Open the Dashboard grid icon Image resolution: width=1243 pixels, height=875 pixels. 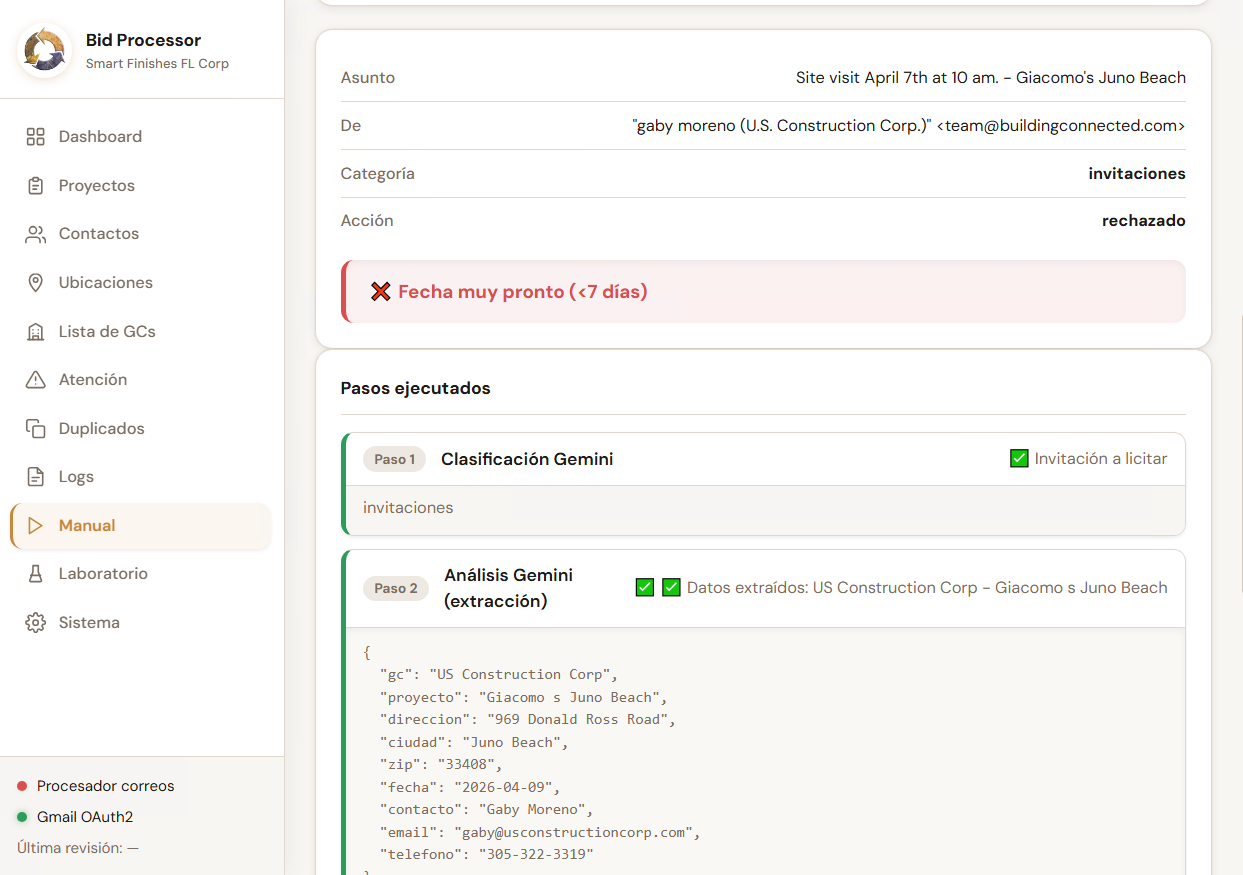point(35,136)
